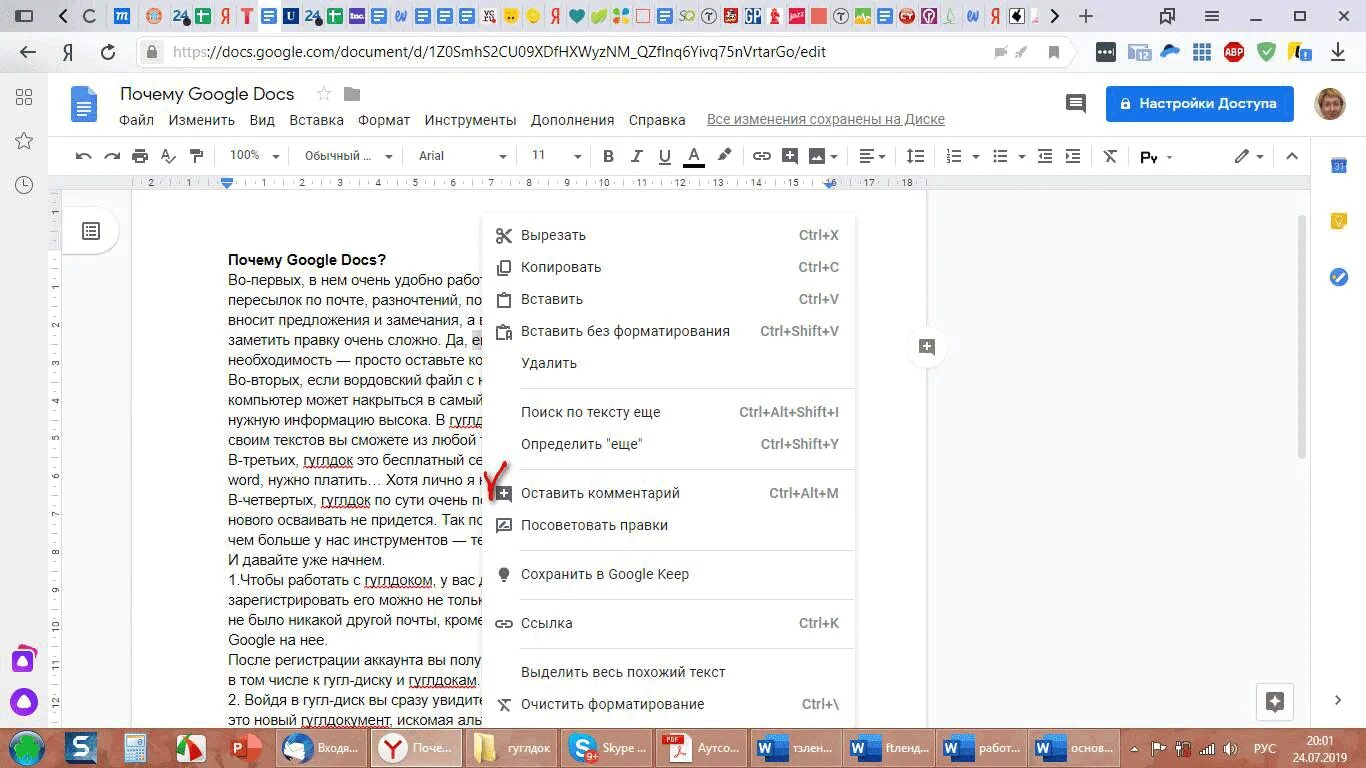
Task: Show the document outline panel
Action: [91, 231]
